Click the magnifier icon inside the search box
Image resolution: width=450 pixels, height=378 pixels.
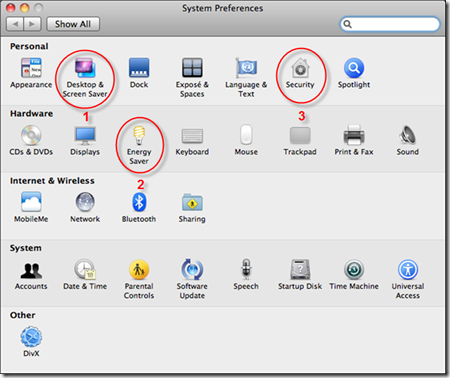click(347, 24)
